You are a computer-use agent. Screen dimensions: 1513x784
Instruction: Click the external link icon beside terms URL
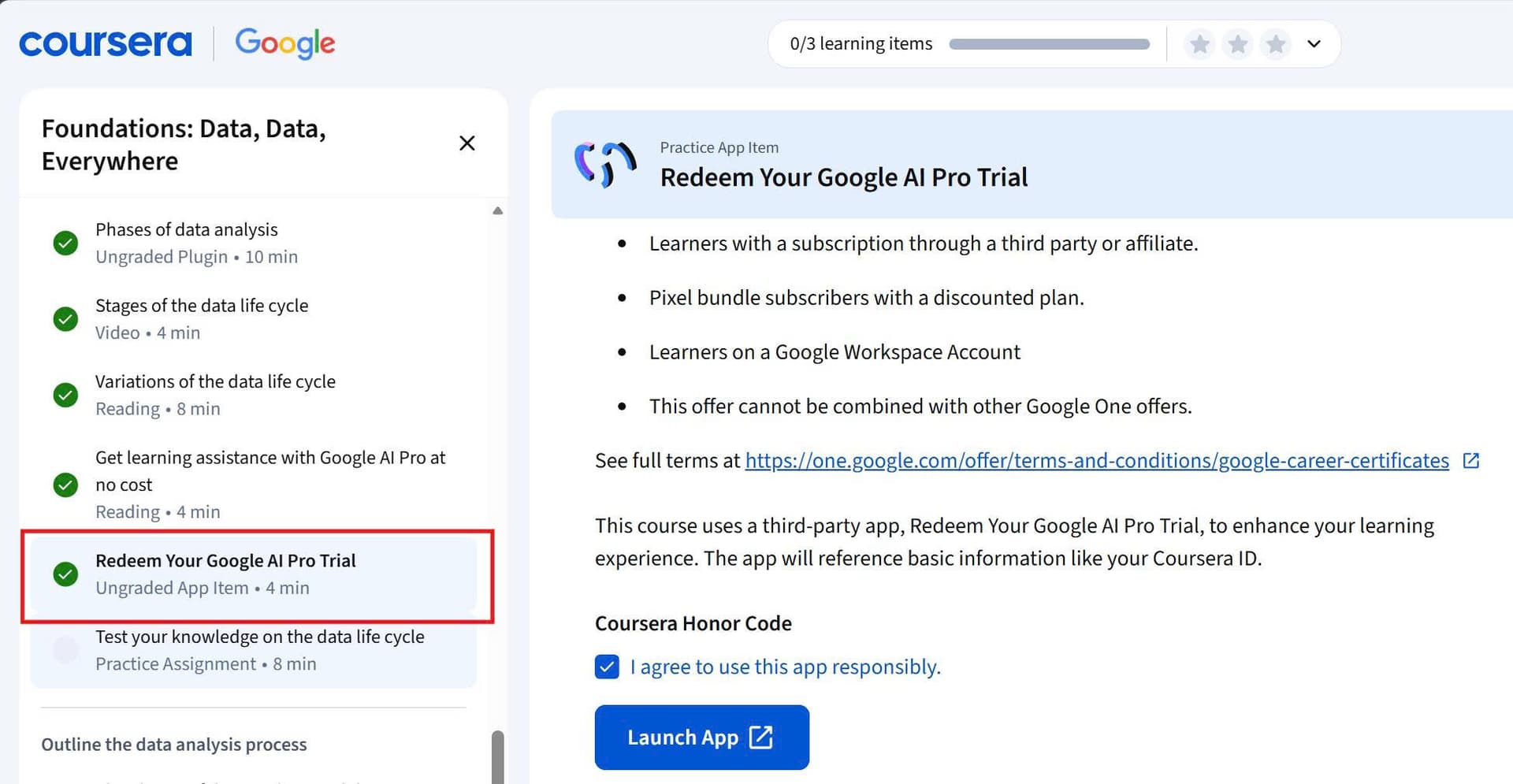click(1470, 461)
